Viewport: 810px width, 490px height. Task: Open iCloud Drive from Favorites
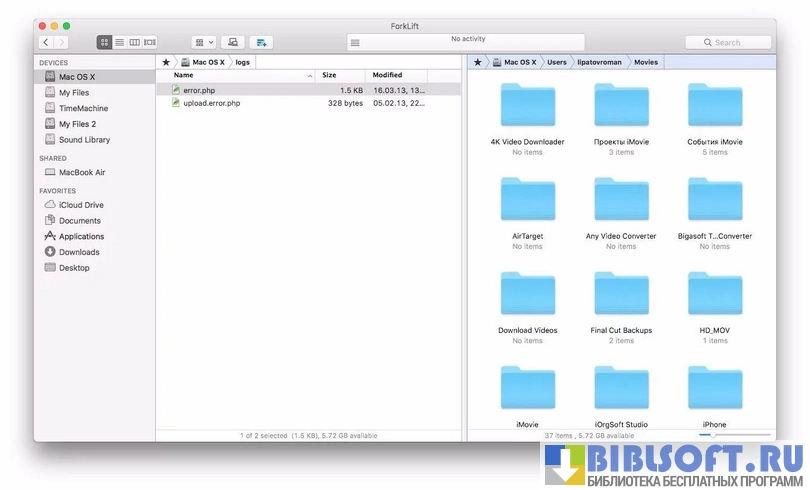(81, 205)
